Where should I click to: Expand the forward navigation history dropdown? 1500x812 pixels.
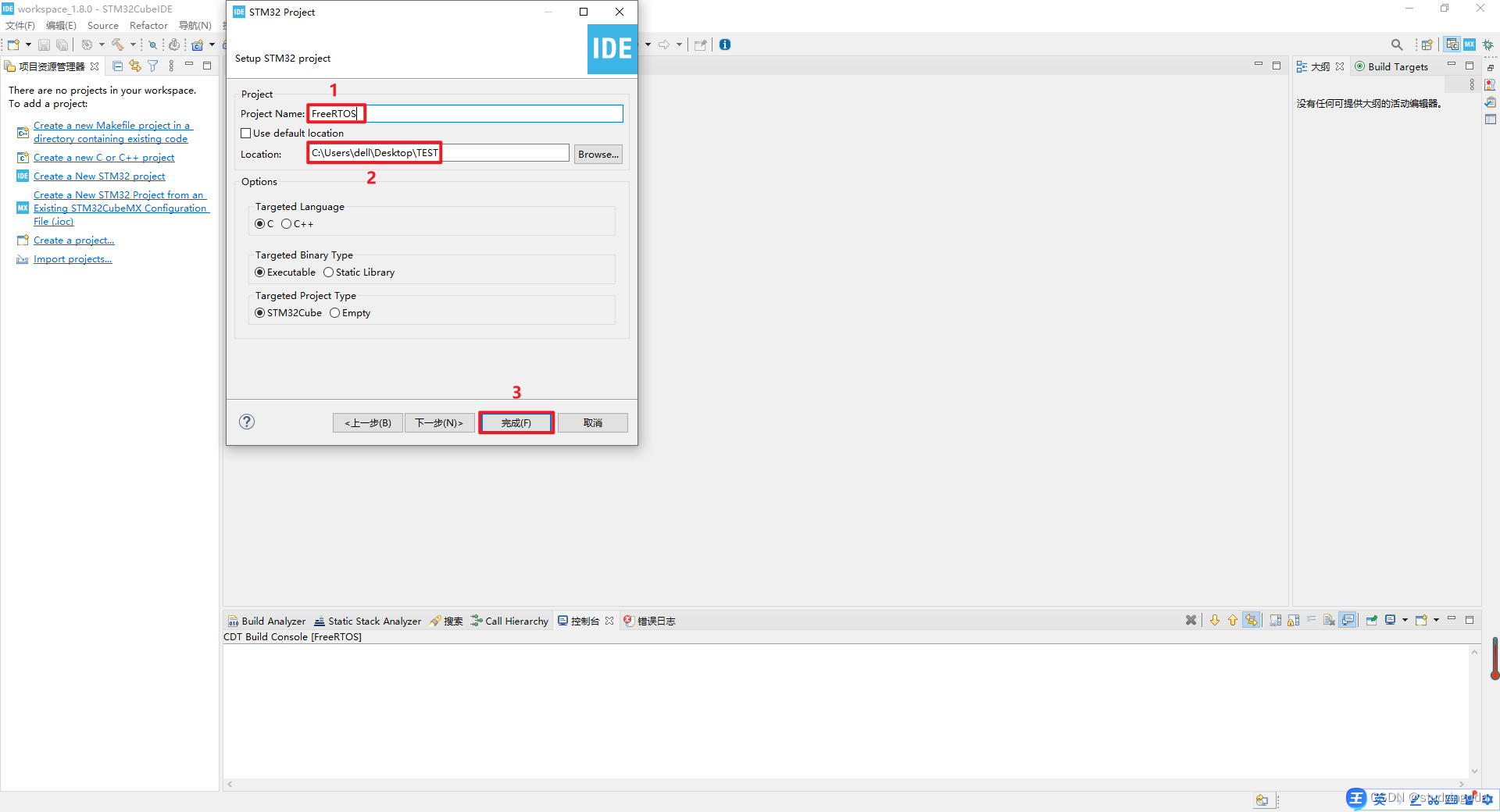coord(679,45)
